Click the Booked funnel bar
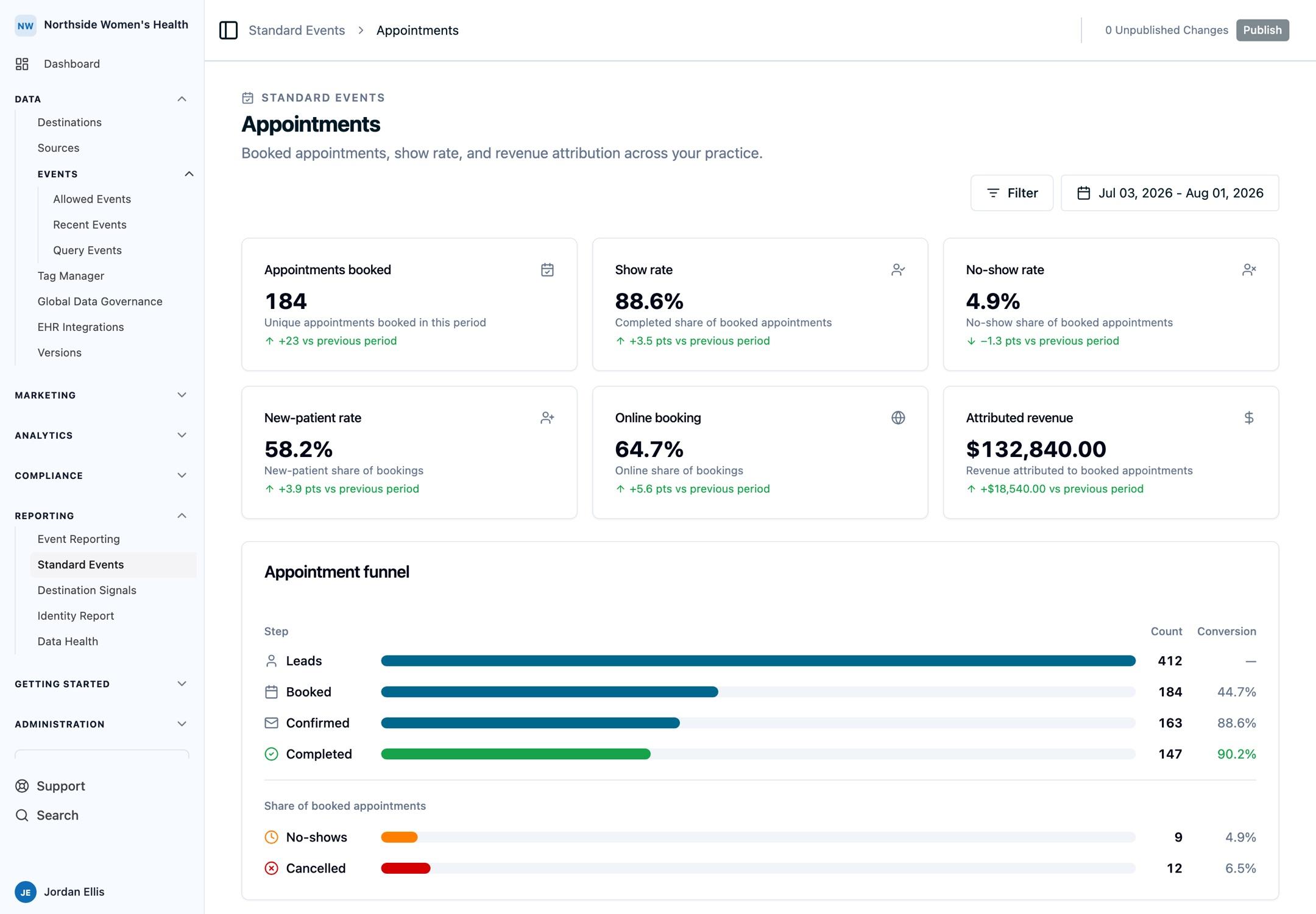The image size is (1316, 914). click(550, 692)
